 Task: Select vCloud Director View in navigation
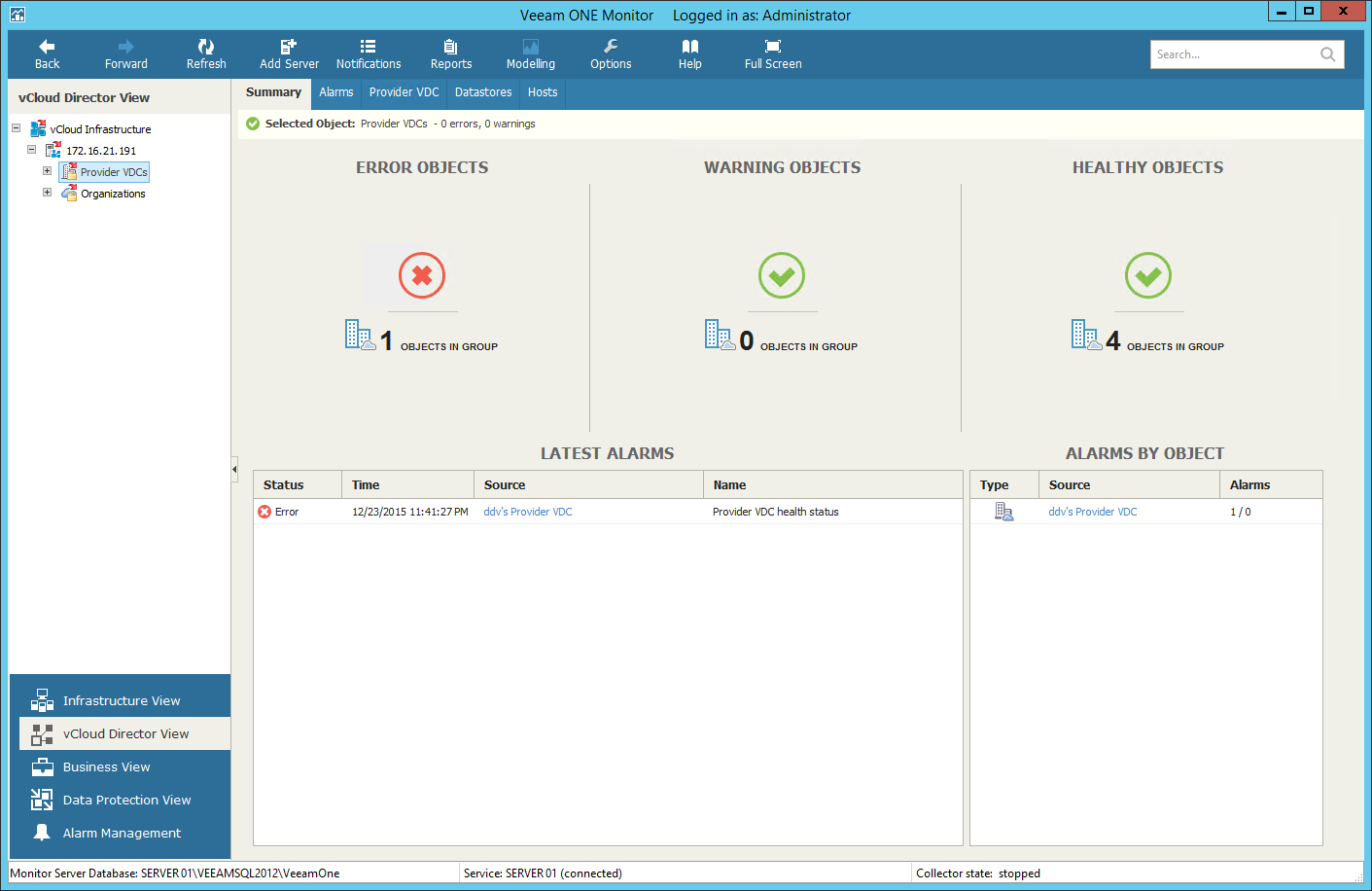pyautogui.click(x=124, y=733)
